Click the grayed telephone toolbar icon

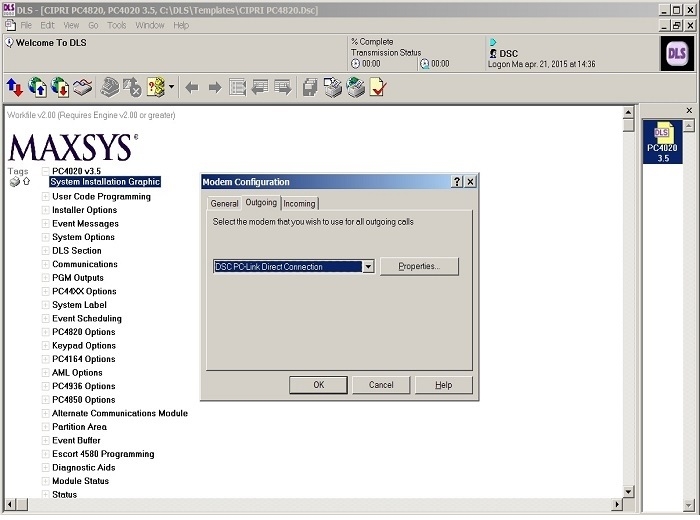[110, 87]
